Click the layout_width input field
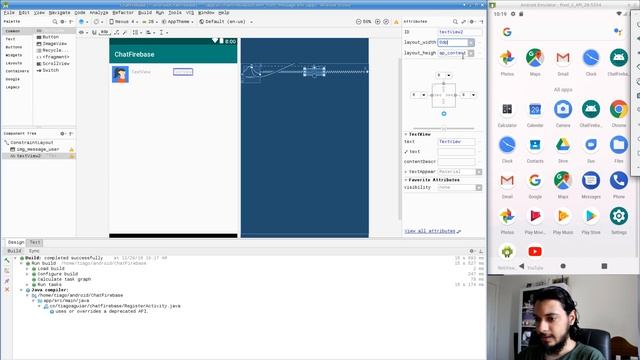 pos(453,42)
